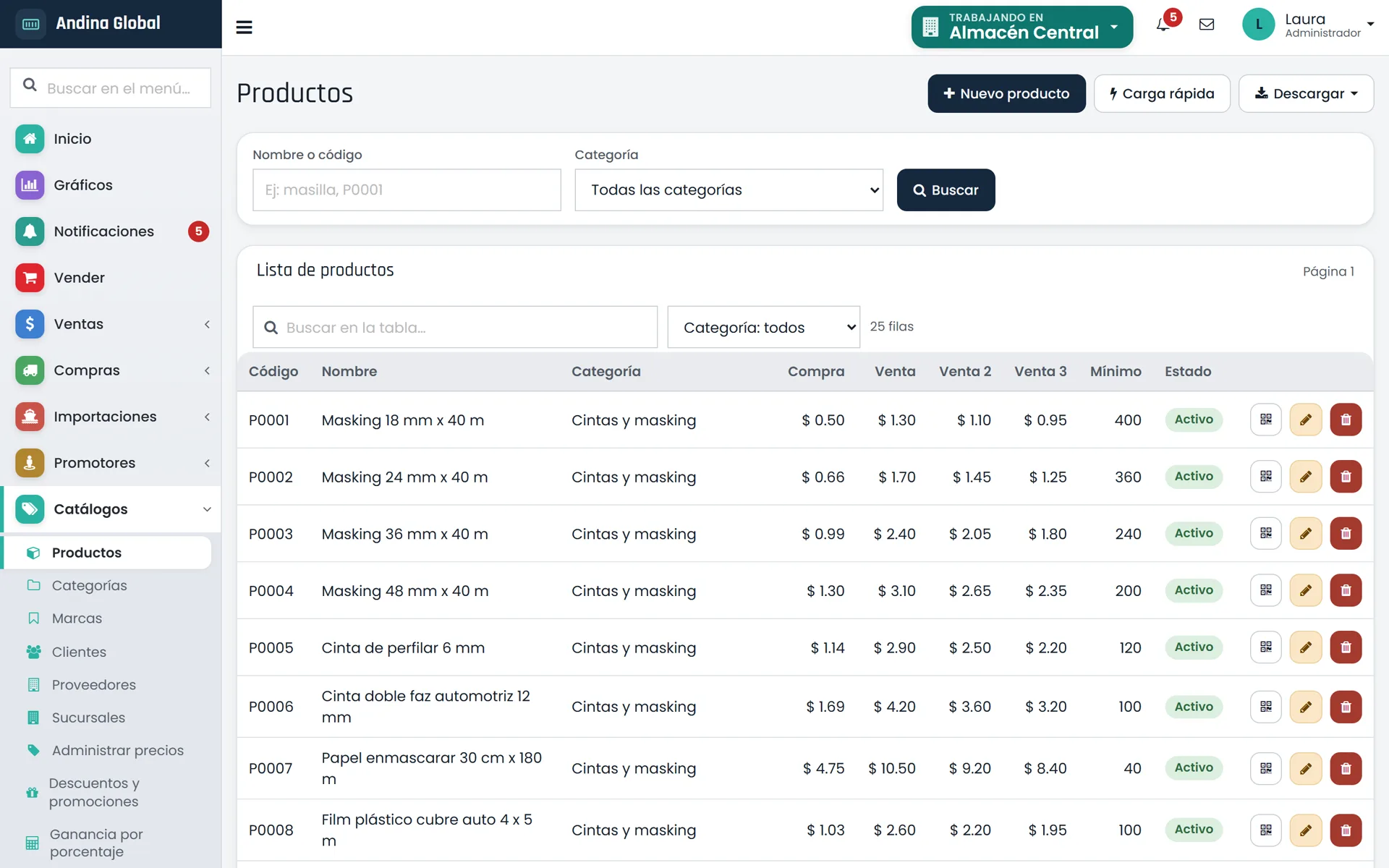Edit product P0005 with the pencil icon

1306,647
